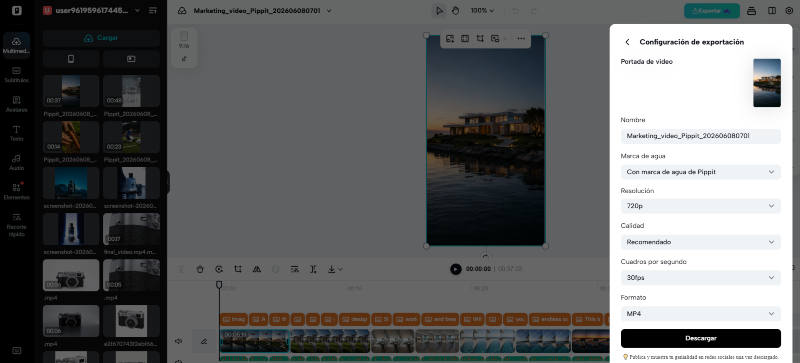Open the Recorte rápido sidebar panel
The image size is (800, 363).
coord(16,225)
